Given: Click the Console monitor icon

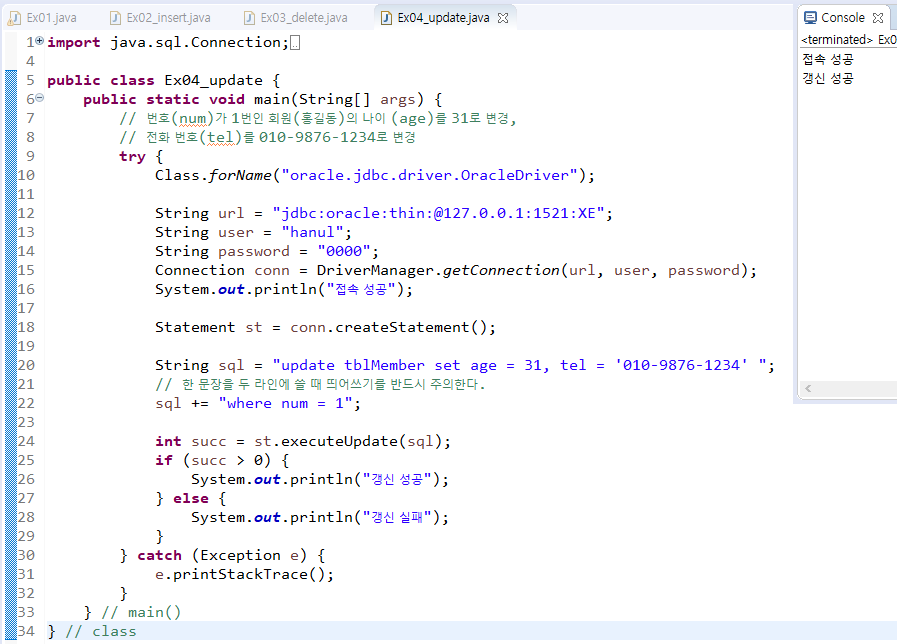Looking at the screenshot, I should pos(810,18).
